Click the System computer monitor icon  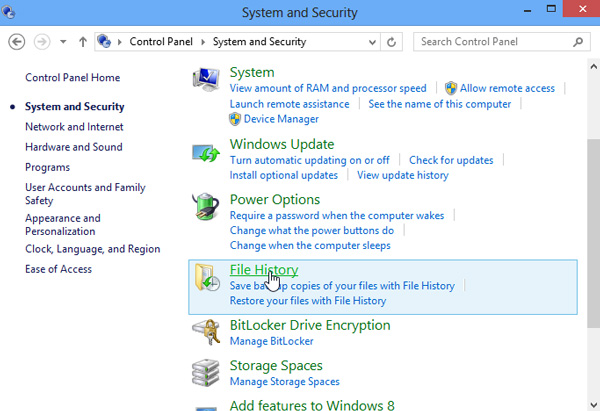206,79
